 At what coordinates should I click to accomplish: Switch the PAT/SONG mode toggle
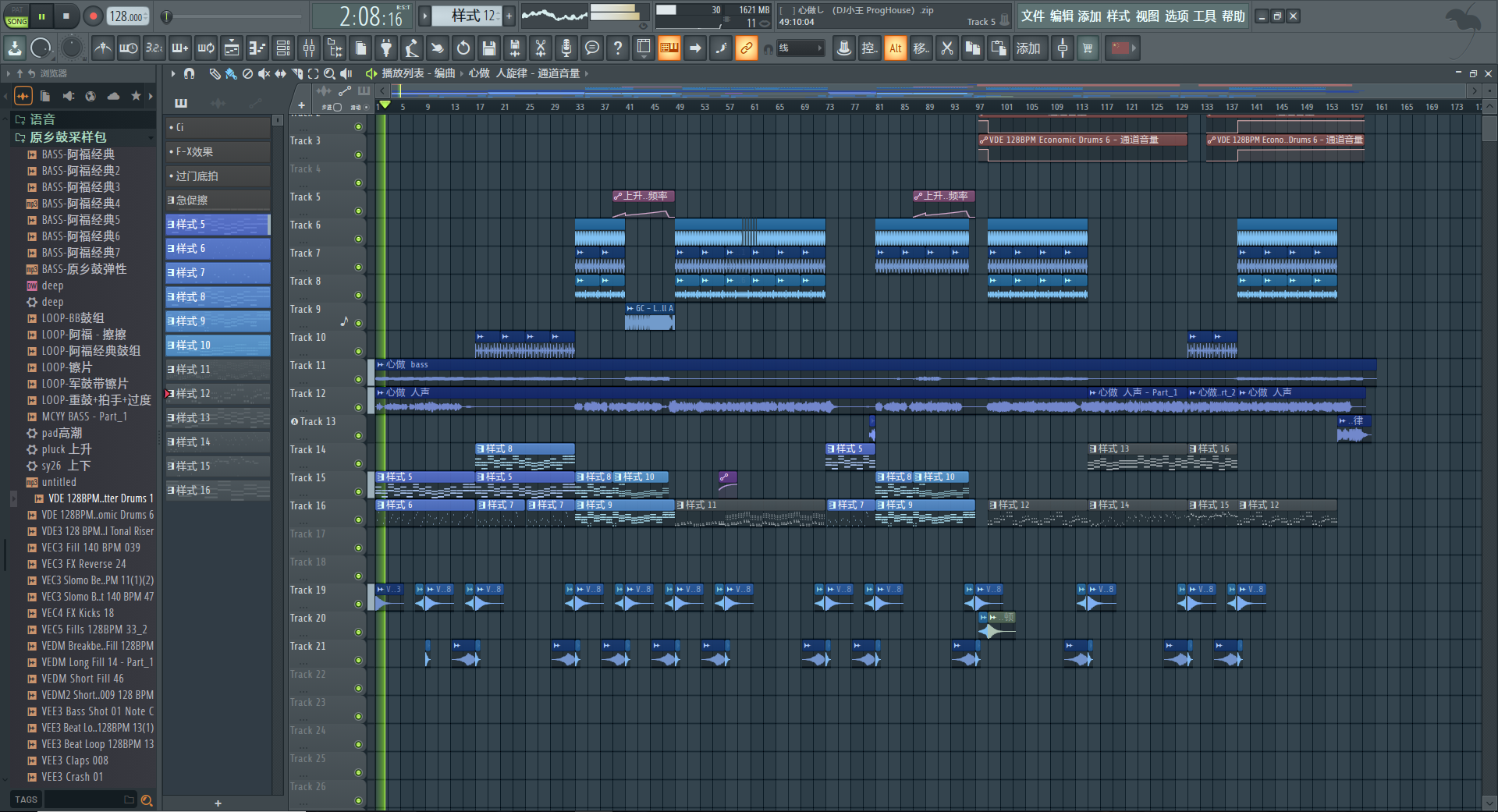click(x=16, y=16)
